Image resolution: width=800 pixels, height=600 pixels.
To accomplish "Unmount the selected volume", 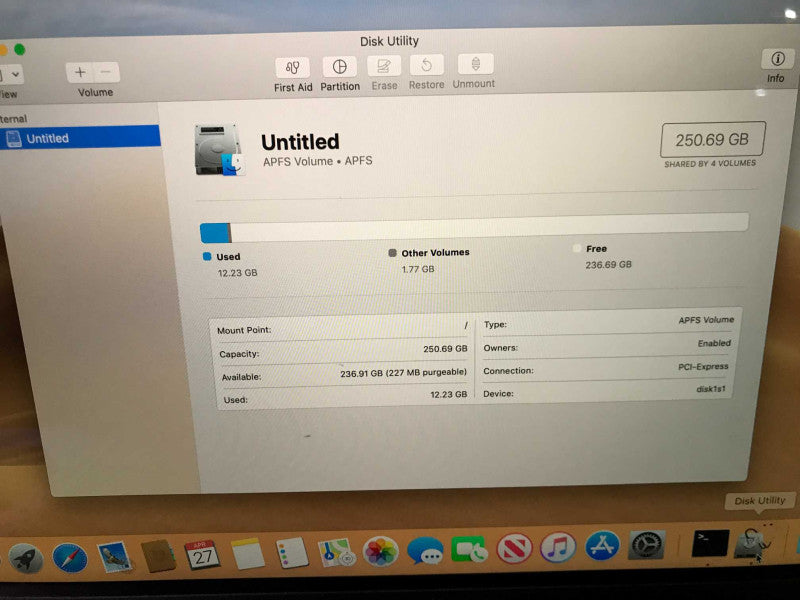I will tap(475, 64).
